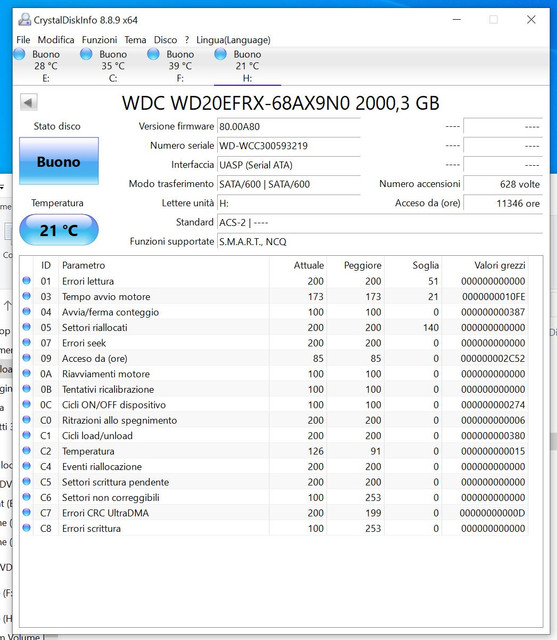The image size is (557, 640).
Task: Minimize the CrystalDiskInfo window
Action: tap(457, 19)
